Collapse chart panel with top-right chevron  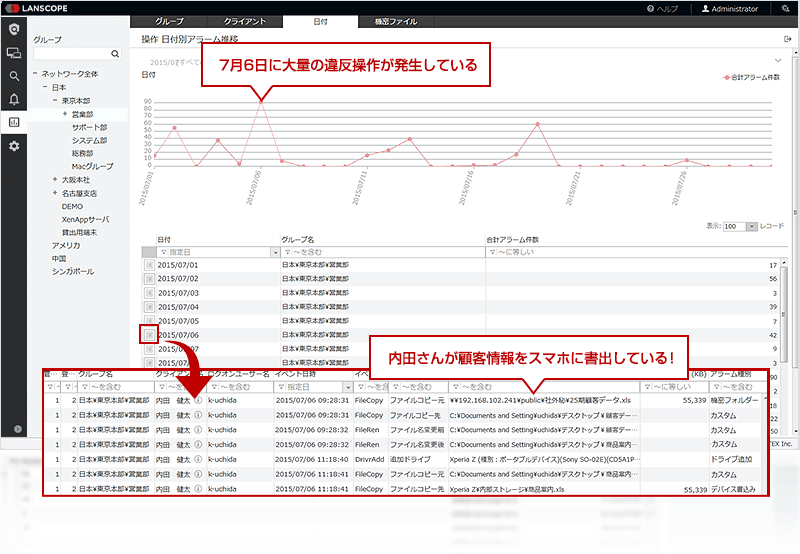click(x=778, y=60)
